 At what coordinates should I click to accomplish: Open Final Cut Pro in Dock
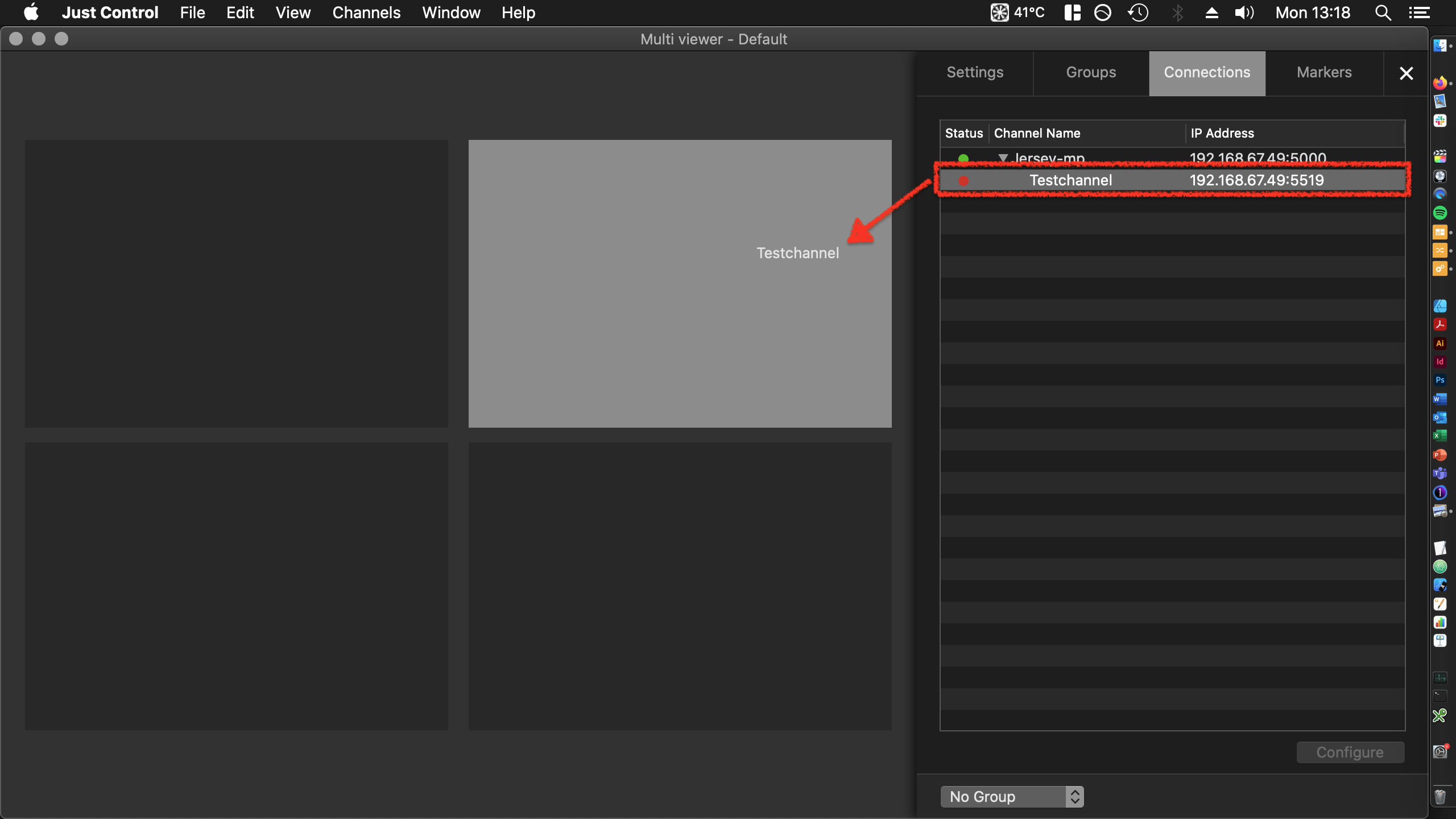(1440, 157)
